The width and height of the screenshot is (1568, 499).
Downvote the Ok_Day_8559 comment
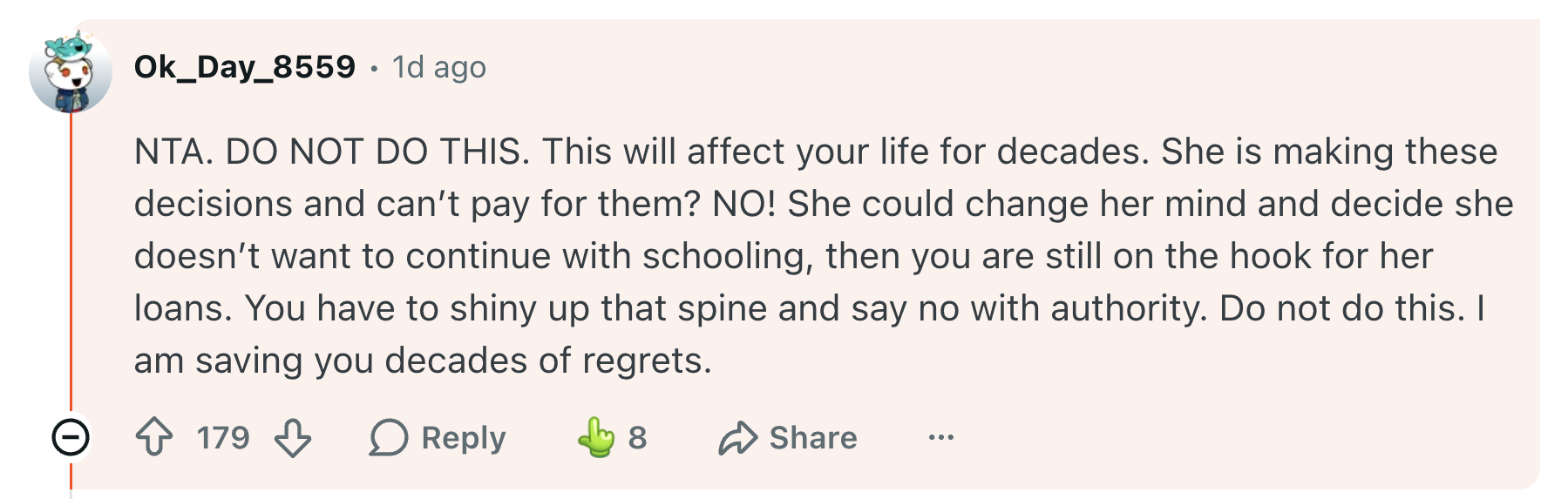pos(293,437)
